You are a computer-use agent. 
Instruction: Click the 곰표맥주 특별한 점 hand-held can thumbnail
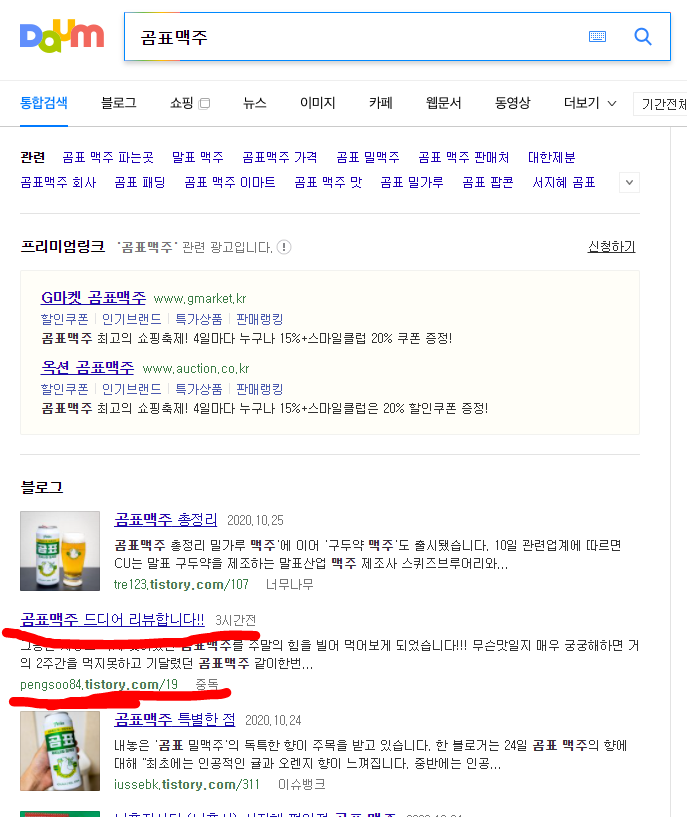[x=60, y=751]
